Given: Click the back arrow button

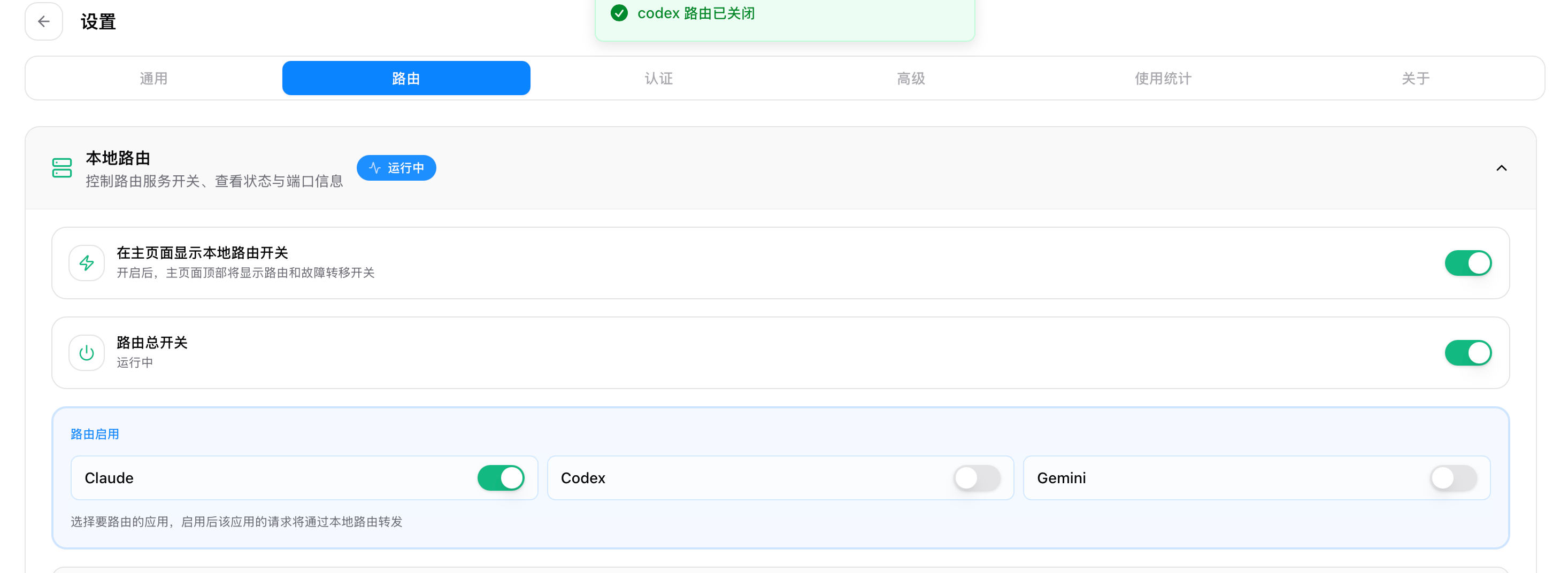Looking at the screenshot, I should pyautogui.click(x=44, y=22).
